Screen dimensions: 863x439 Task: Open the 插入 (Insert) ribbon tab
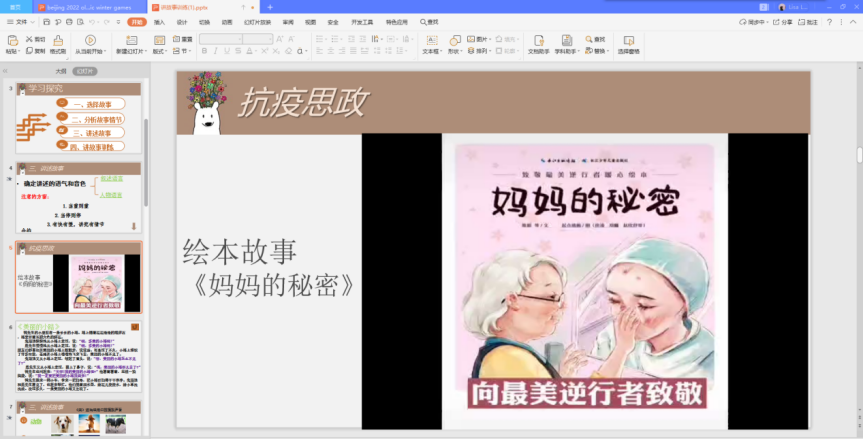[159, 21]
